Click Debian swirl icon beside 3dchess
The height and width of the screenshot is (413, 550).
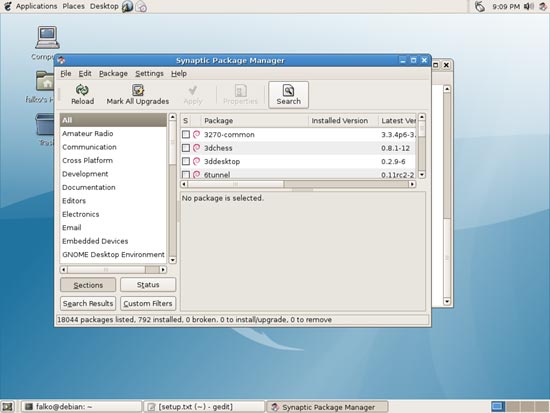coord(197,148)
